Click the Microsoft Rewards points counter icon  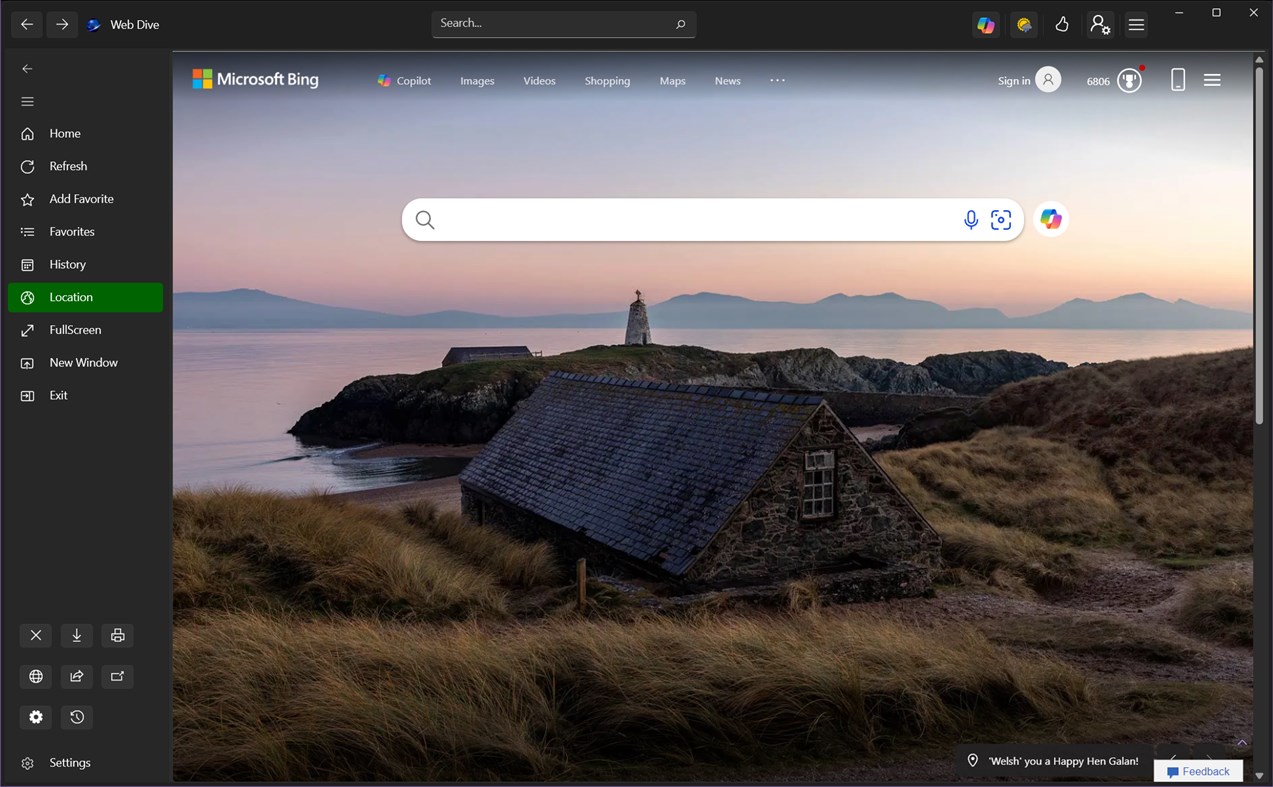tap(1129, 80)
